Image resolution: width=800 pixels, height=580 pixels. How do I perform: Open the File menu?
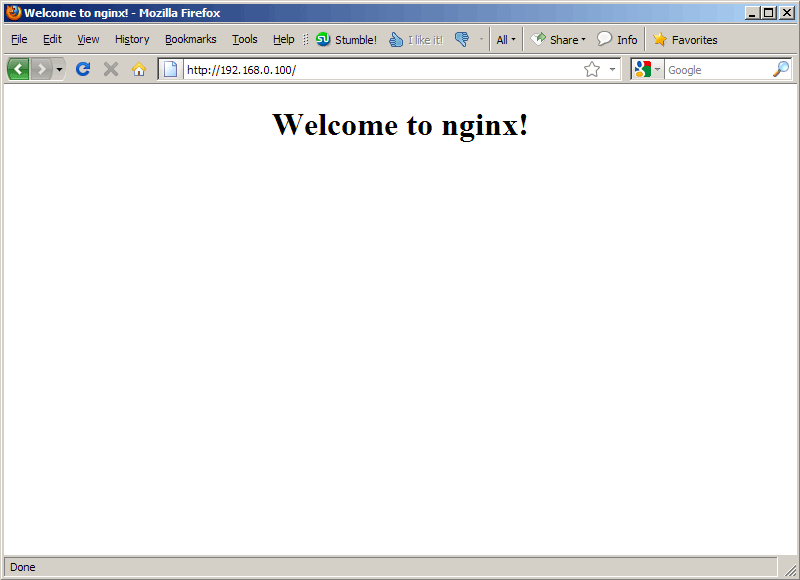(x=19, y=39)
